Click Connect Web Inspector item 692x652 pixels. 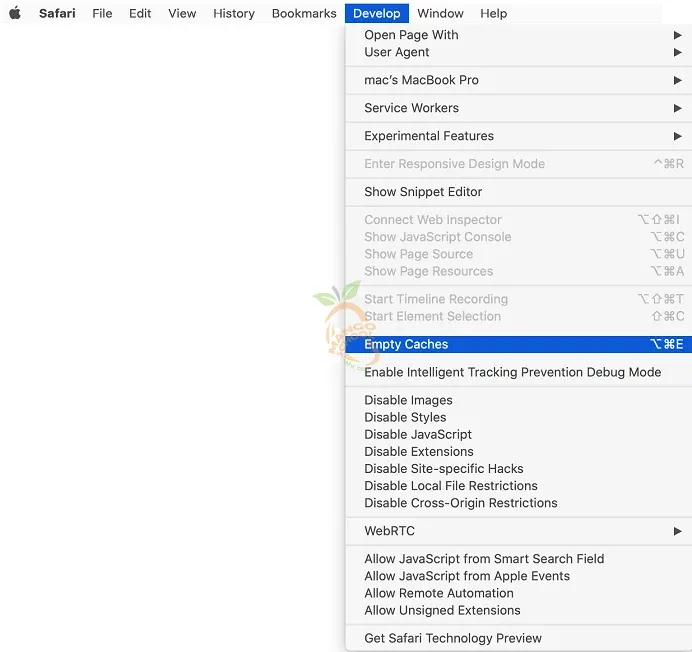(519, 219)
